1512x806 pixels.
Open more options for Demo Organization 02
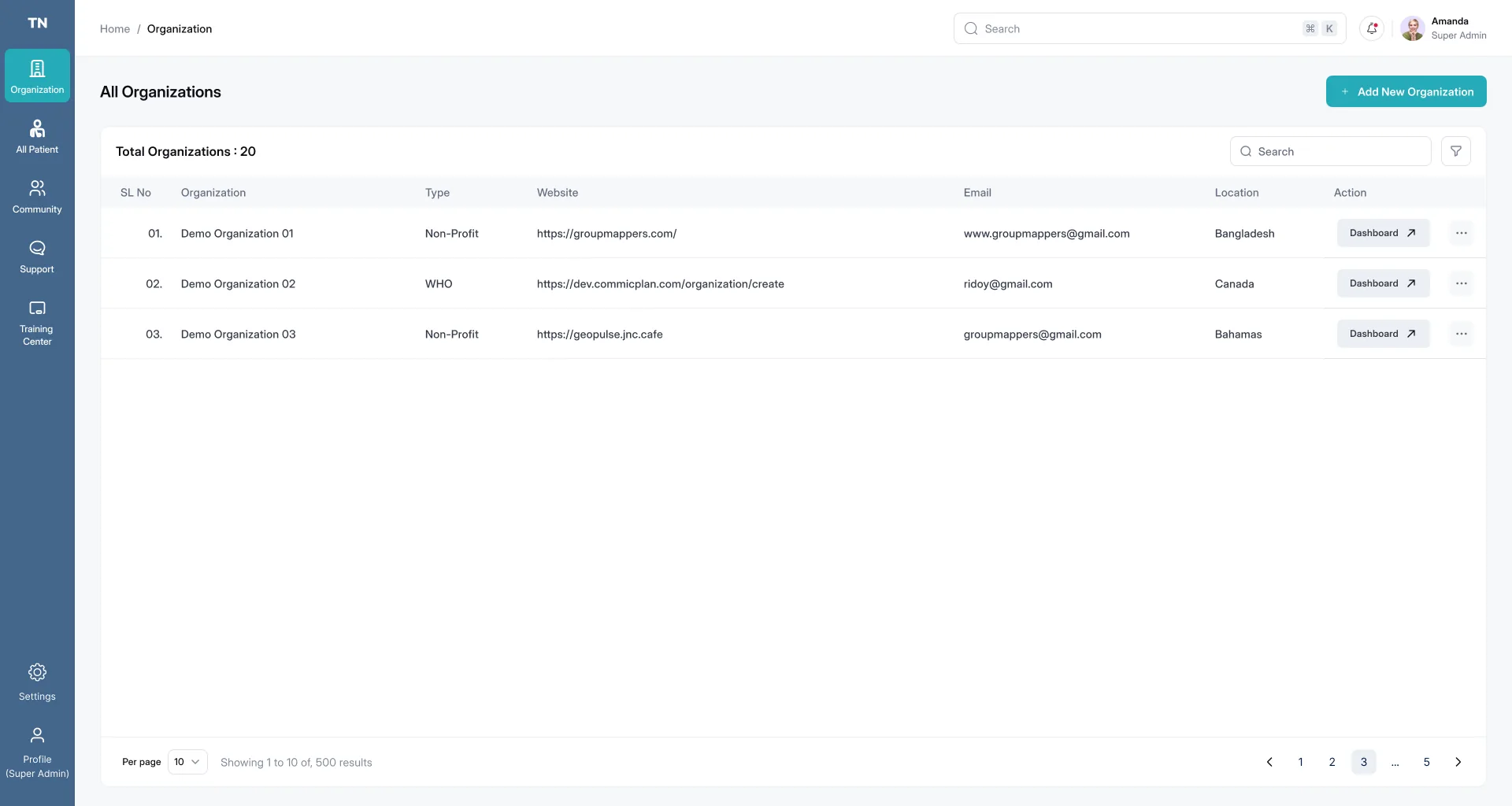point(1462,283)
